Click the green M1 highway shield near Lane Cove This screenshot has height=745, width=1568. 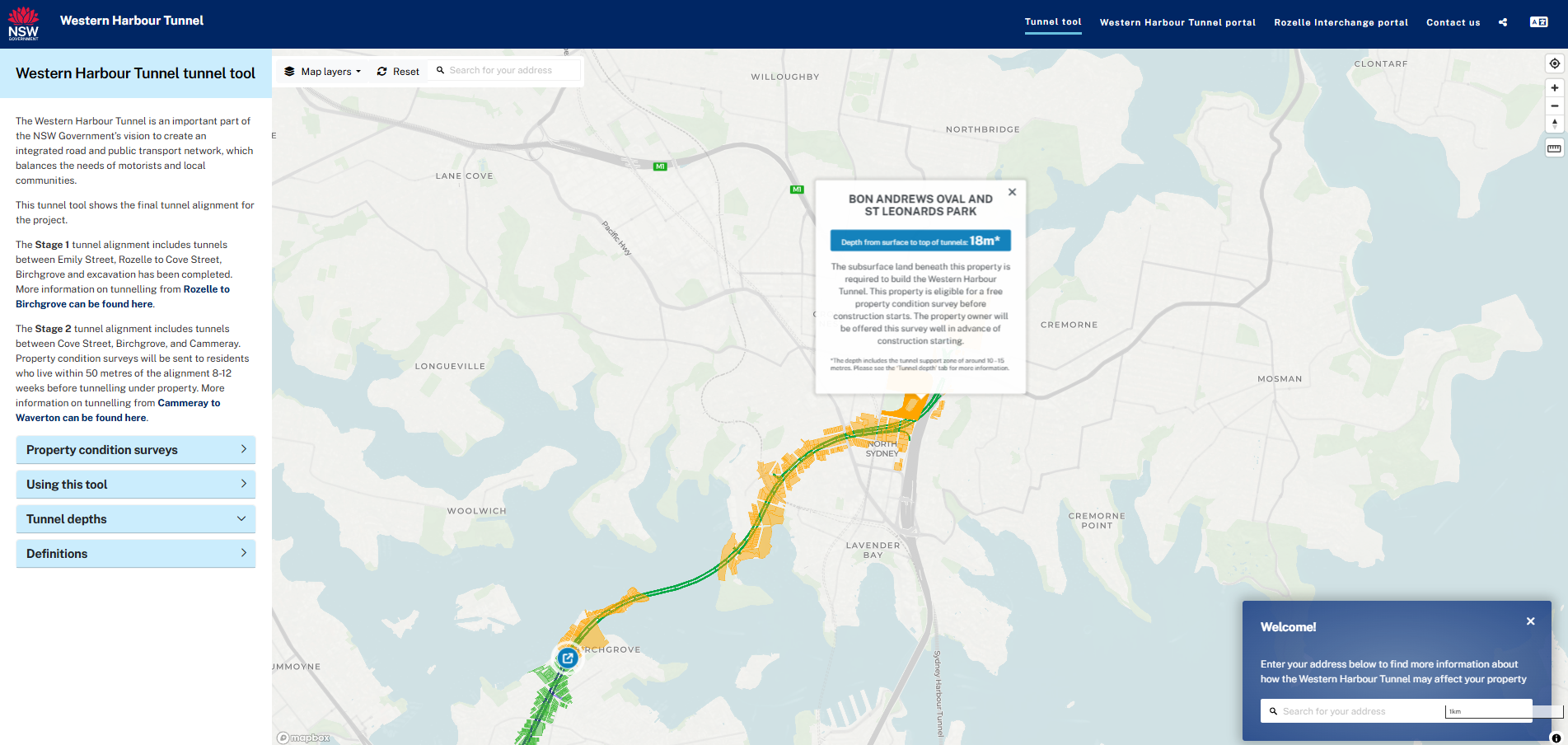click(x=660, y=166)
